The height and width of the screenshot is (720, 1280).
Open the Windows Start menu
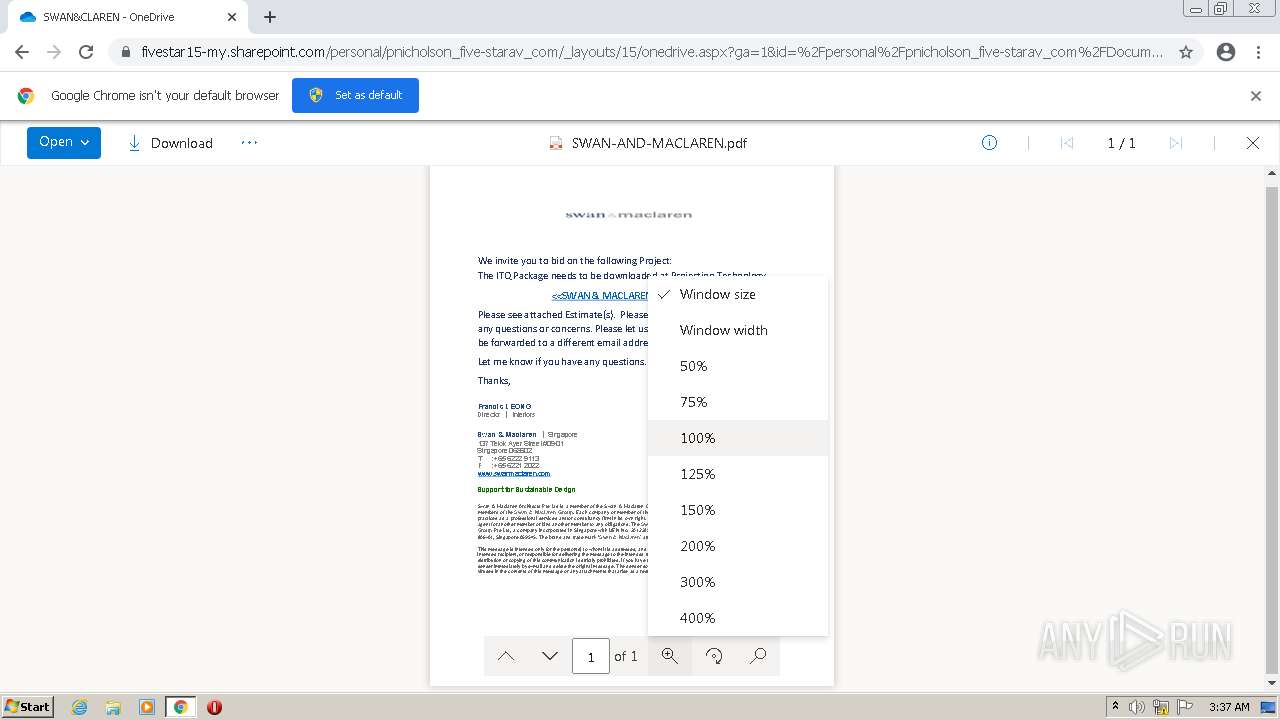click(27, 707)
